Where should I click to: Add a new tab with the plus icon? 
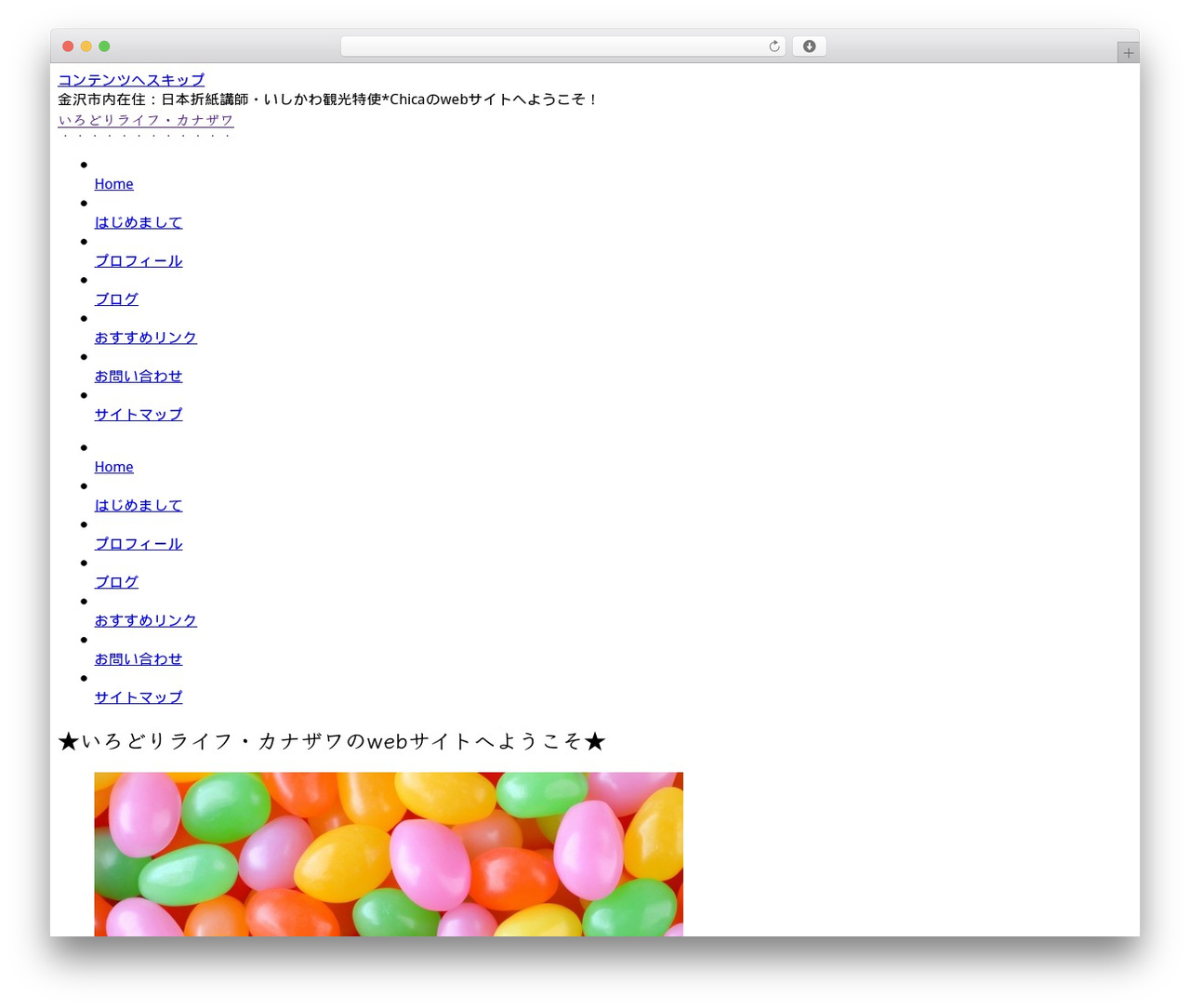point(1128,53)
